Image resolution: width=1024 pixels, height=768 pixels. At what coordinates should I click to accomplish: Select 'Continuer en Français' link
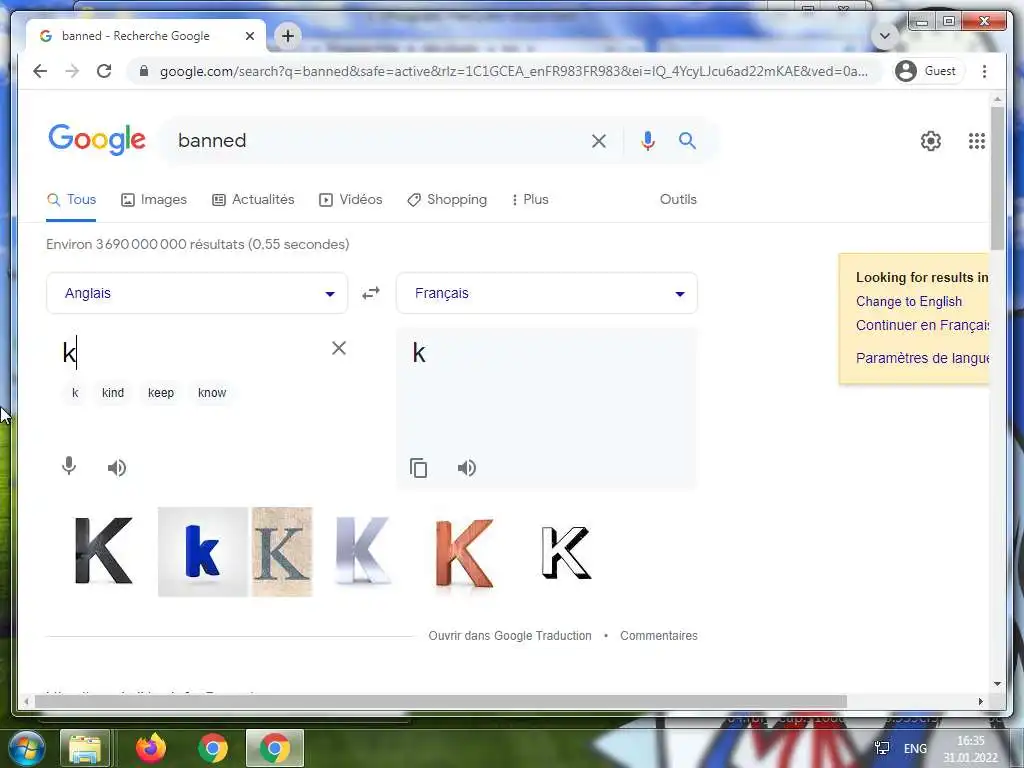coord(922,325)
